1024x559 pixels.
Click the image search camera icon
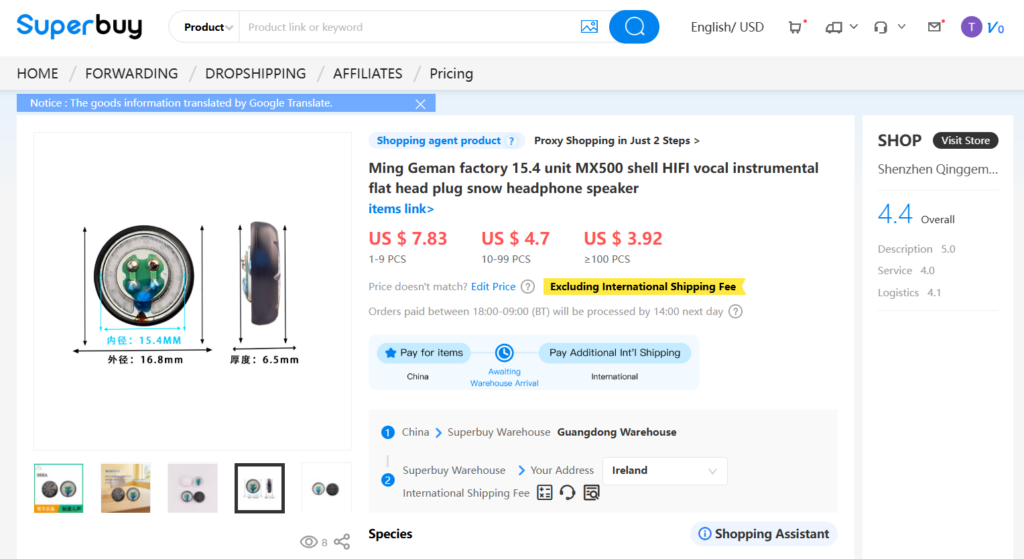(x=589, y=27)
